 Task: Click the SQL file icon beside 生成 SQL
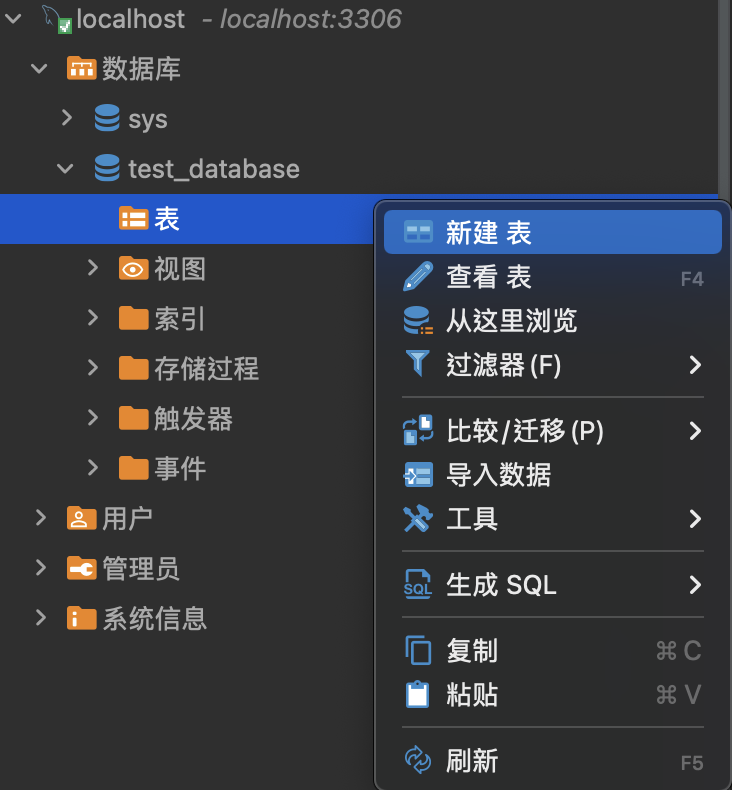pyautogui.click(x=418, y=584)
